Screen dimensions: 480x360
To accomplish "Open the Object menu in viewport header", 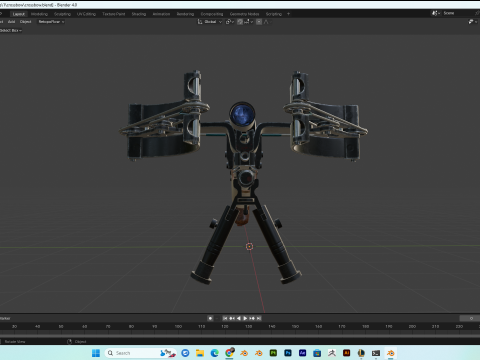I will pos(25,22).
